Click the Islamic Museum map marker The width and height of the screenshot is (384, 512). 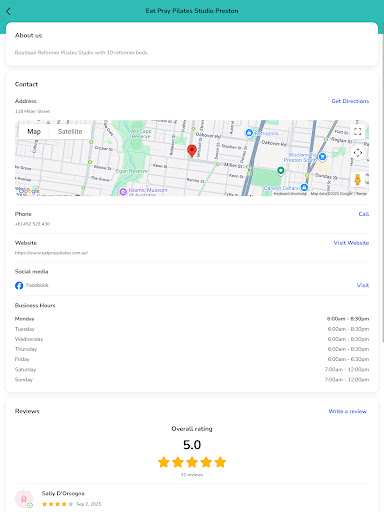(123, 192)
